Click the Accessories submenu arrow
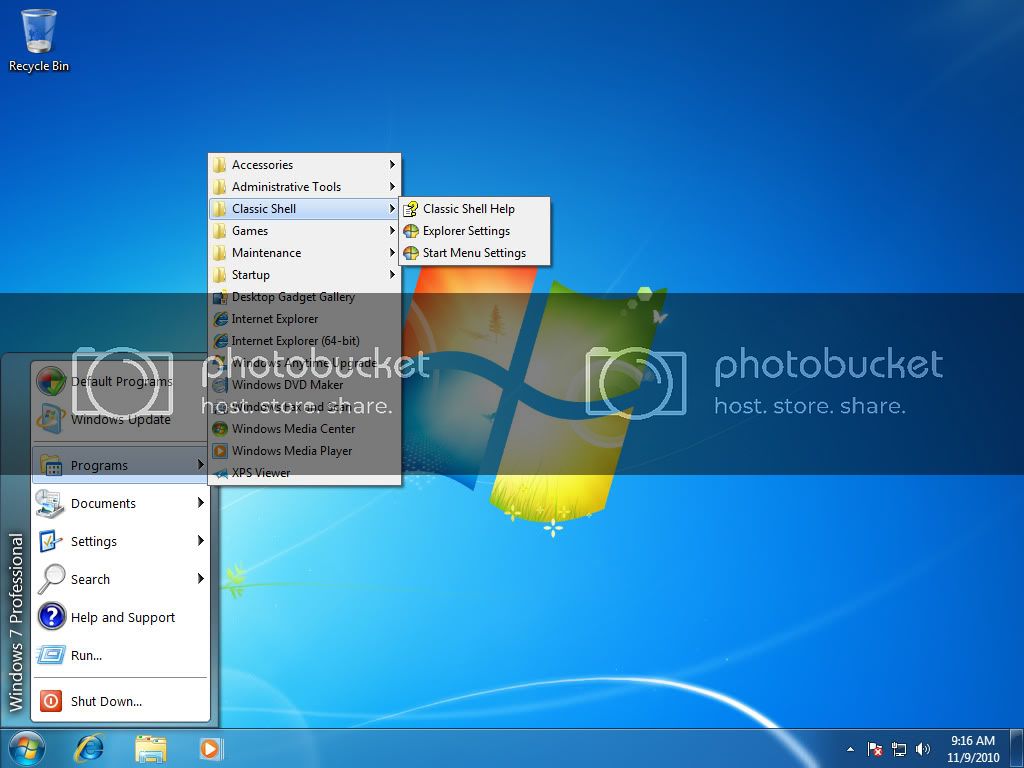This screenshot has width=1024, height=768. pyautogui.click(x=392, y=165)
